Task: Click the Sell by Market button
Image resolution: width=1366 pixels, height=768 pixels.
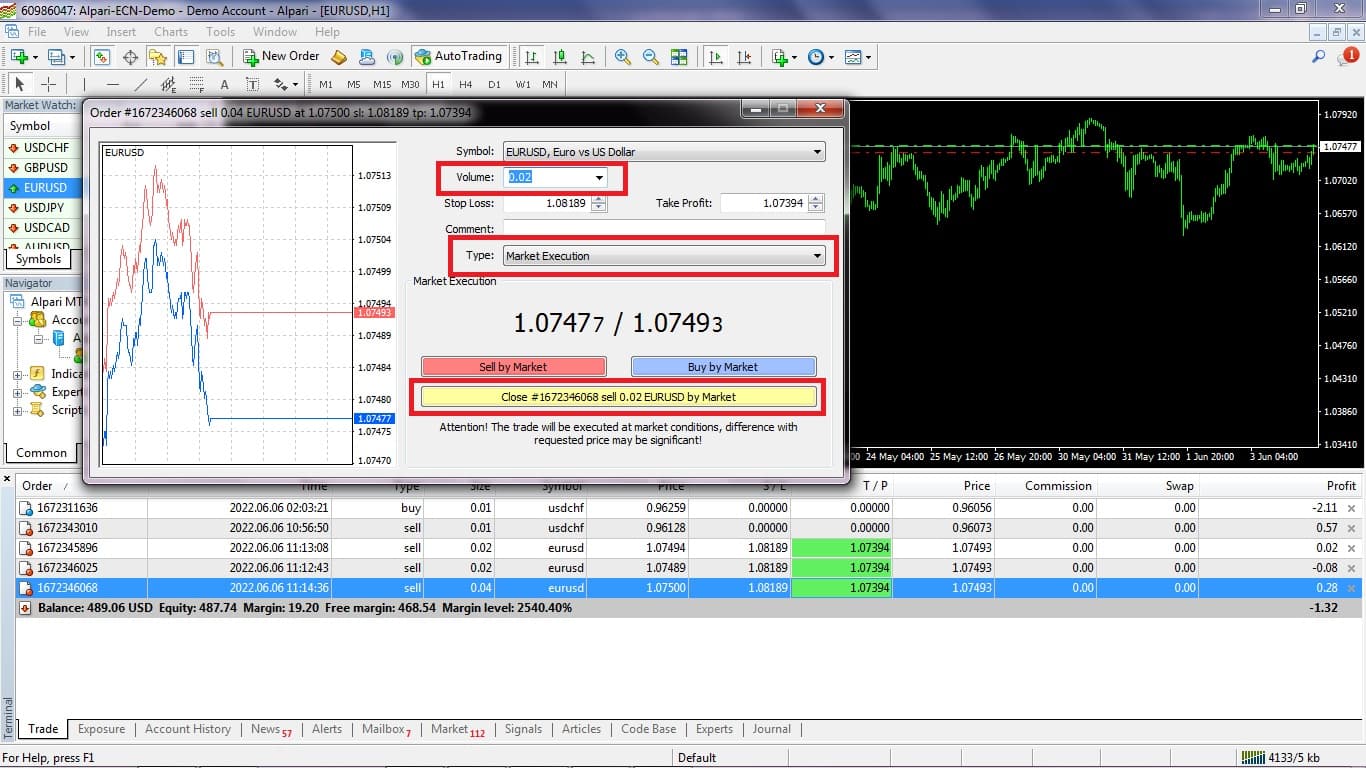Action: click(513, 367)
